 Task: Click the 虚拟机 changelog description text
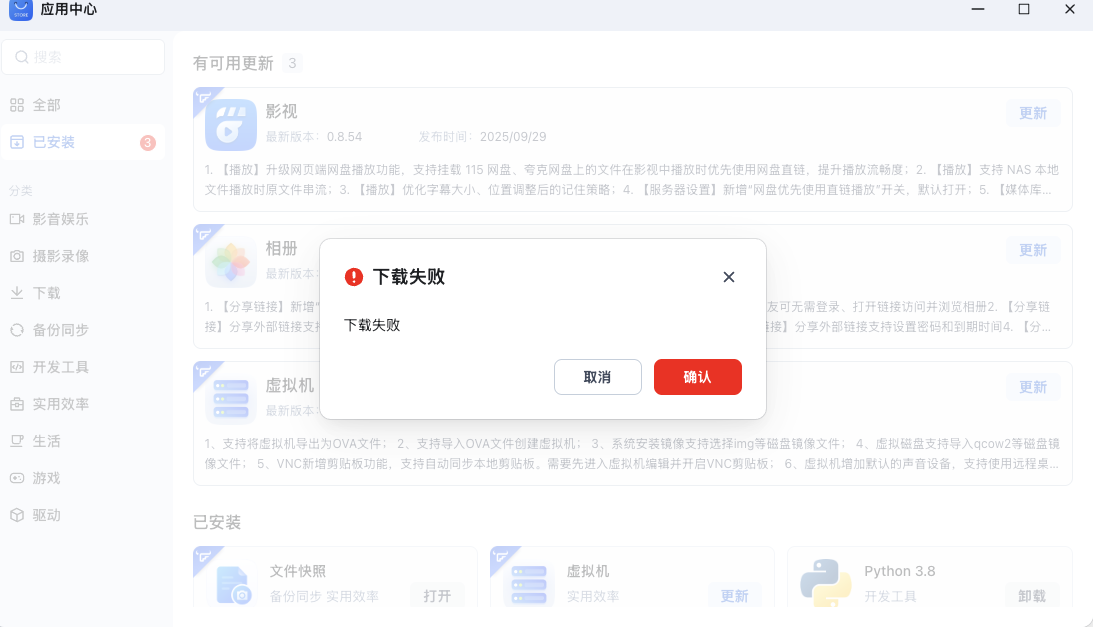click(x=632, y=453)
